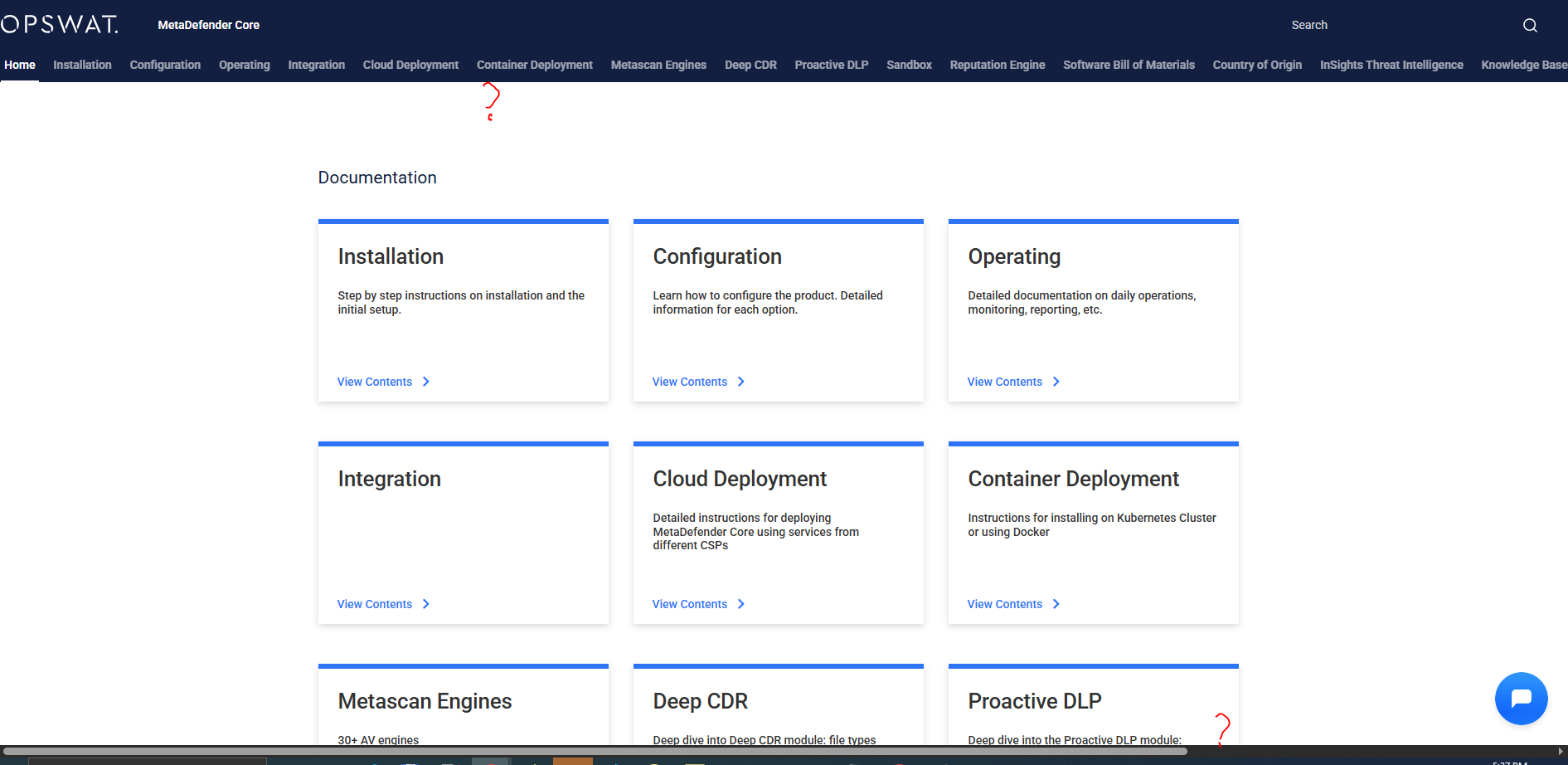1568x765 pixels.
Task: Open the Container Deployment nav tab
Action: 535,65
